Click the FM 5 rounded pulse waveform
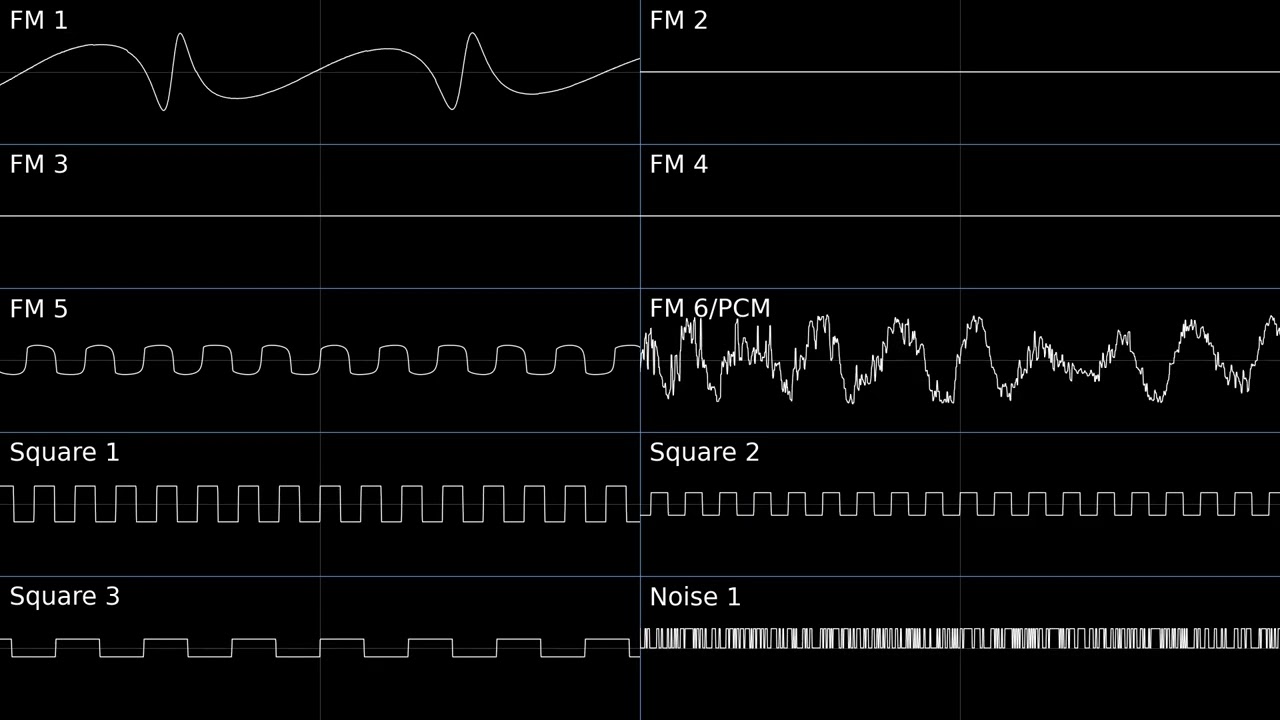This screenshot has width=1280, height=720. [320, 360]
